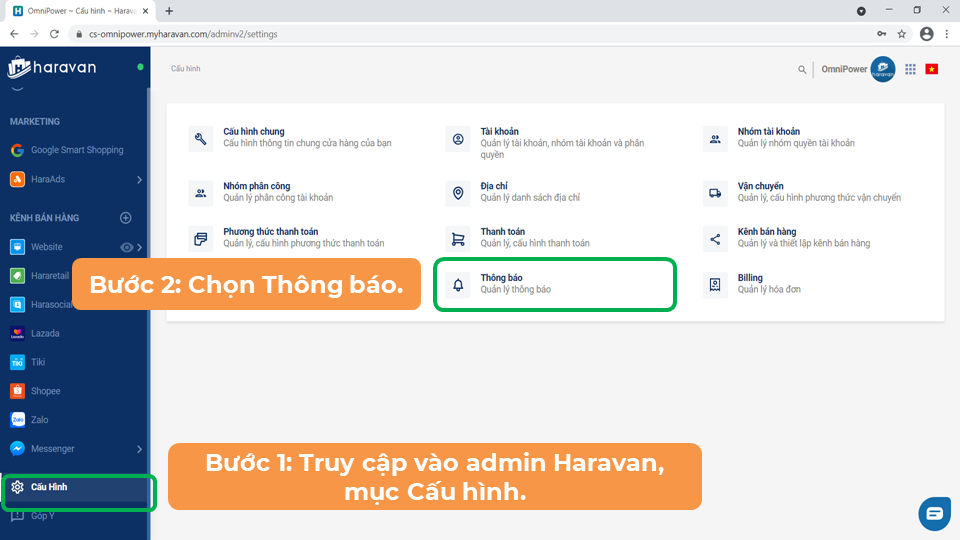Viewport: 960px width, 540px height.
Task: Click the Cấu hình chung wrench icon
Action: (x=201, y=139)
